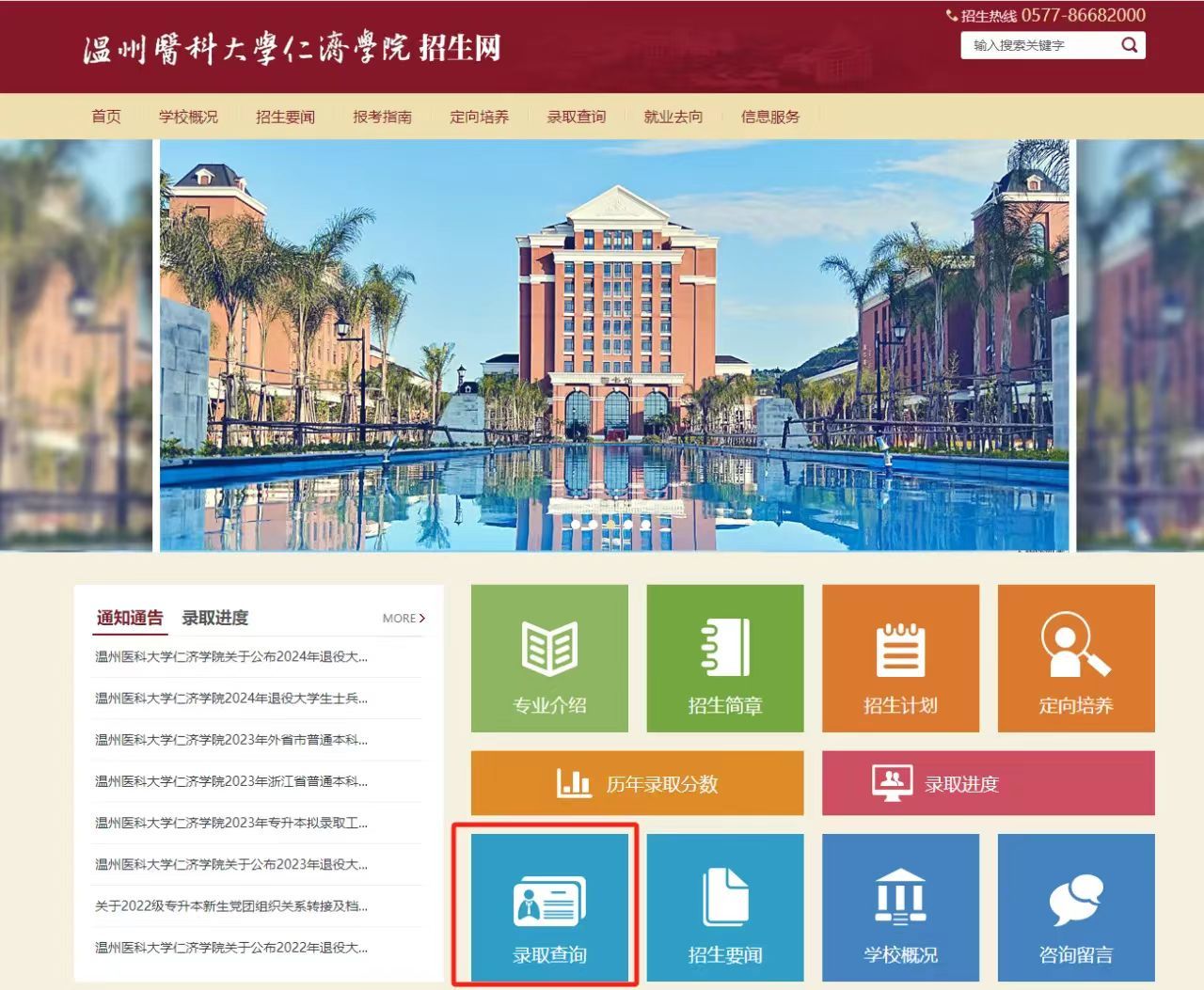This screenshot has width=1204, height=990.
Task: Open 报考指南 in navigation bar
Action: [x=382, y=117]
